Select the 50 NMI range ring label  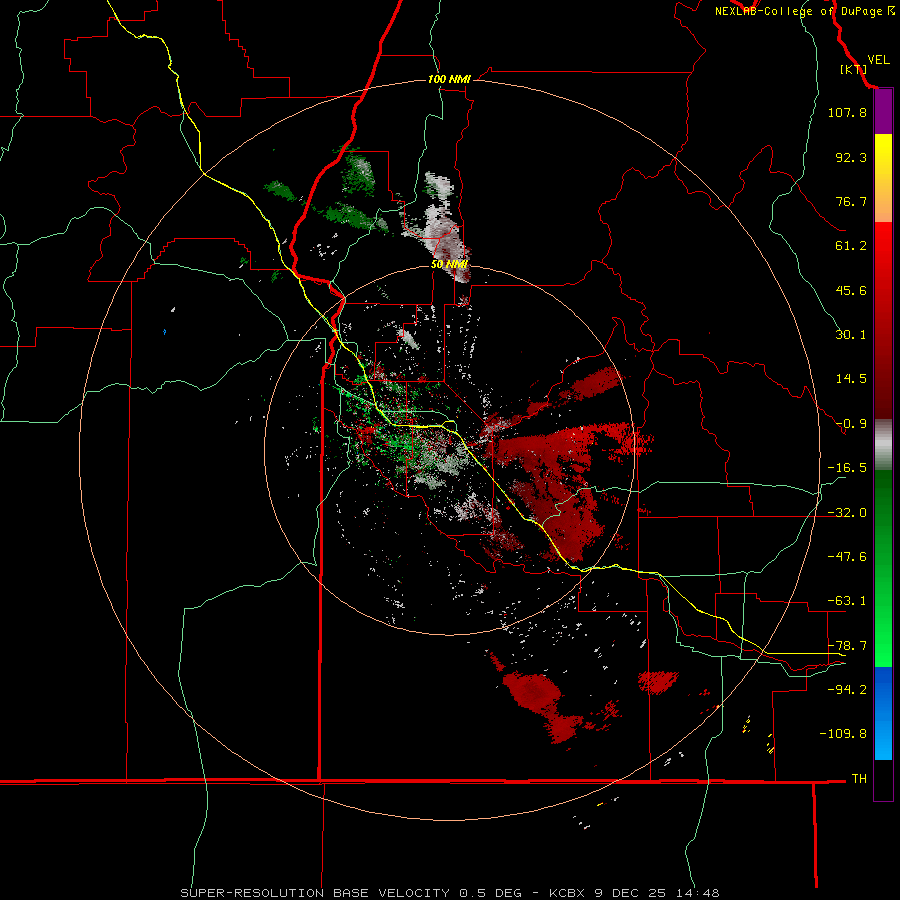(449, 264)
